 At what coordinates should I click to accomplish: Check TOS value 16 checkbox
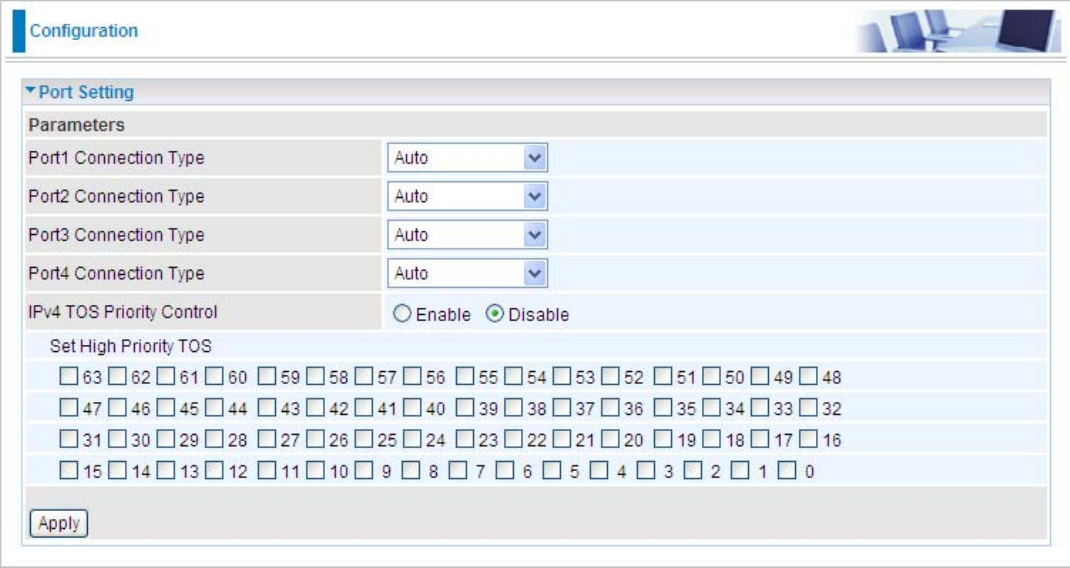808,439
